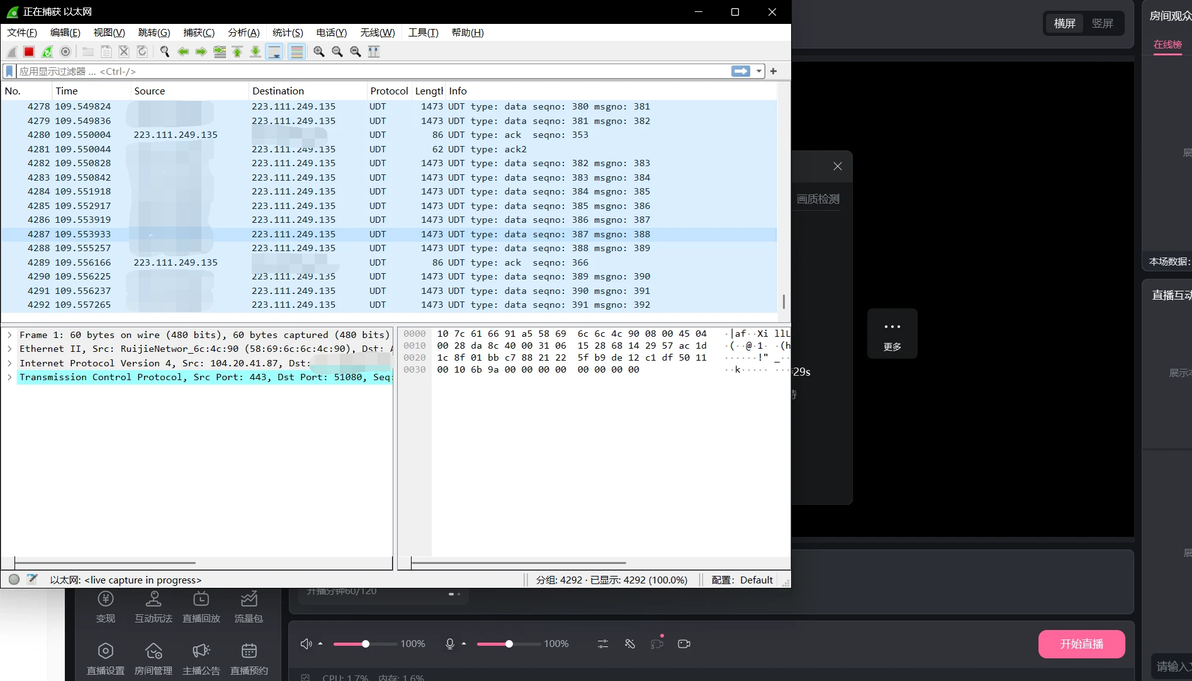Open the 捕获(C) menu
Viewport: 1192px width, 681px height.
[x=198, y=33]
